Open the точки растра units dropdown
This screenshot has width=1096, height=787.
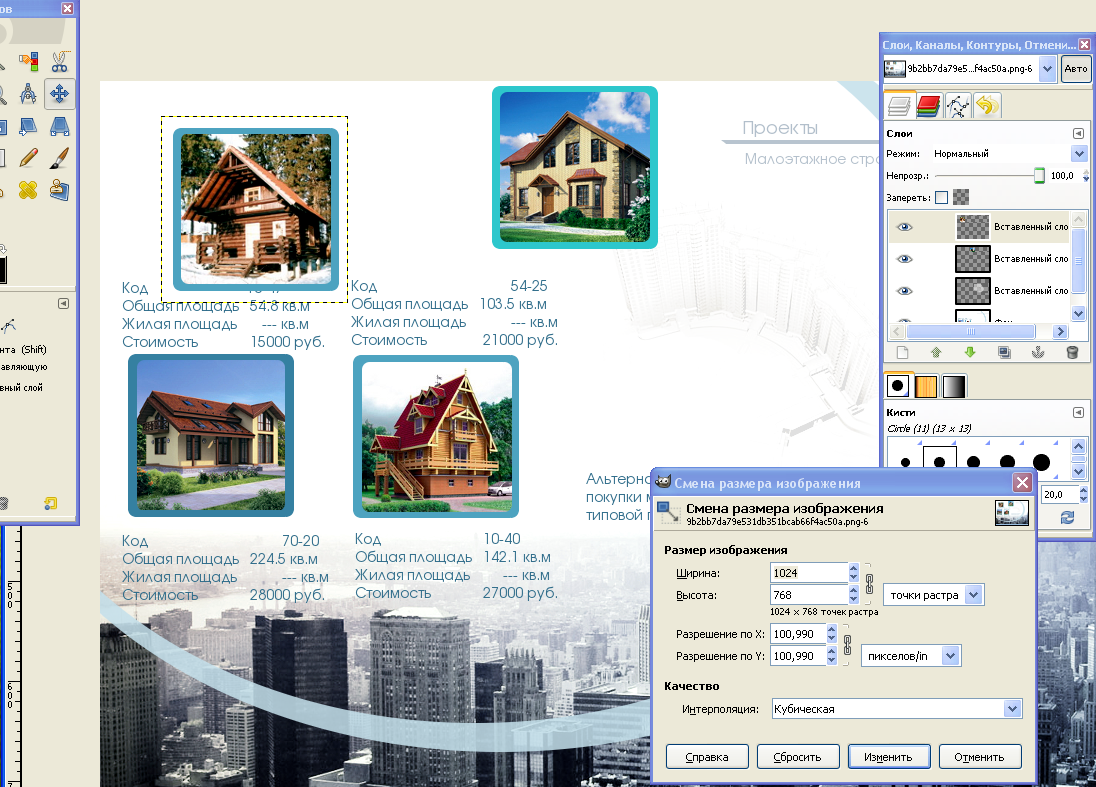coord(974,595)
